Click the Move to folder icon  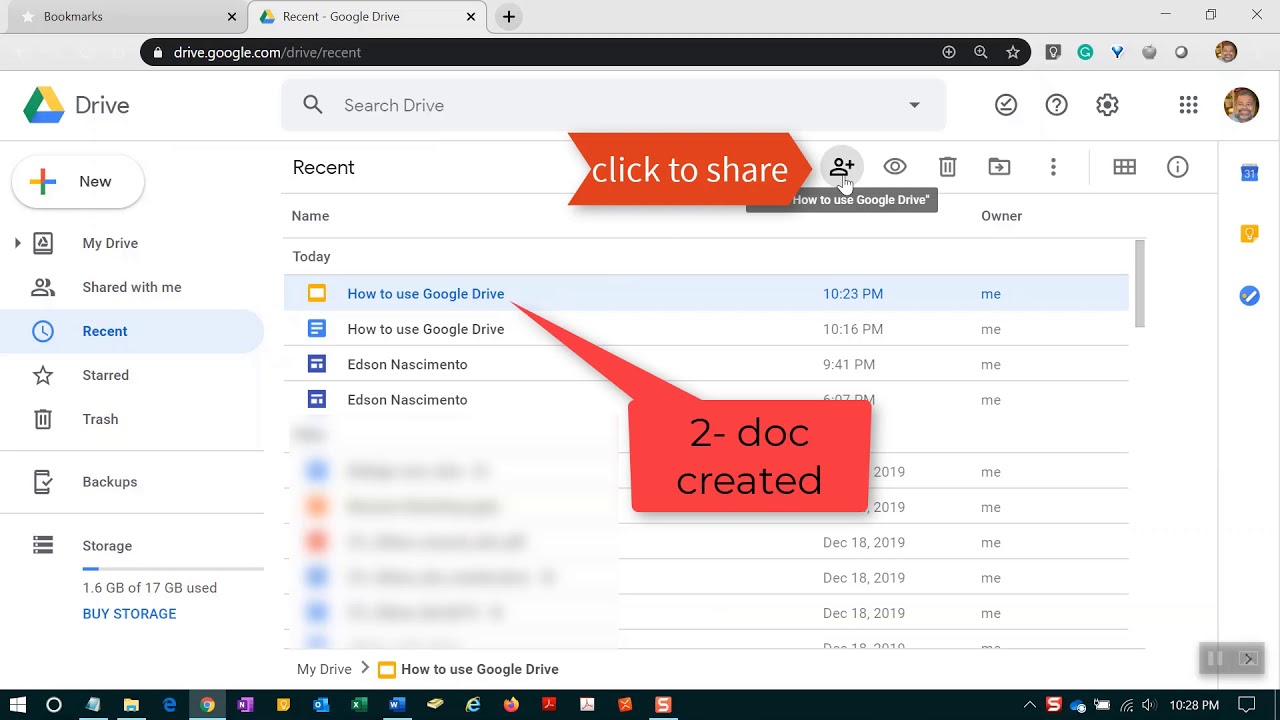pos(999,167)
